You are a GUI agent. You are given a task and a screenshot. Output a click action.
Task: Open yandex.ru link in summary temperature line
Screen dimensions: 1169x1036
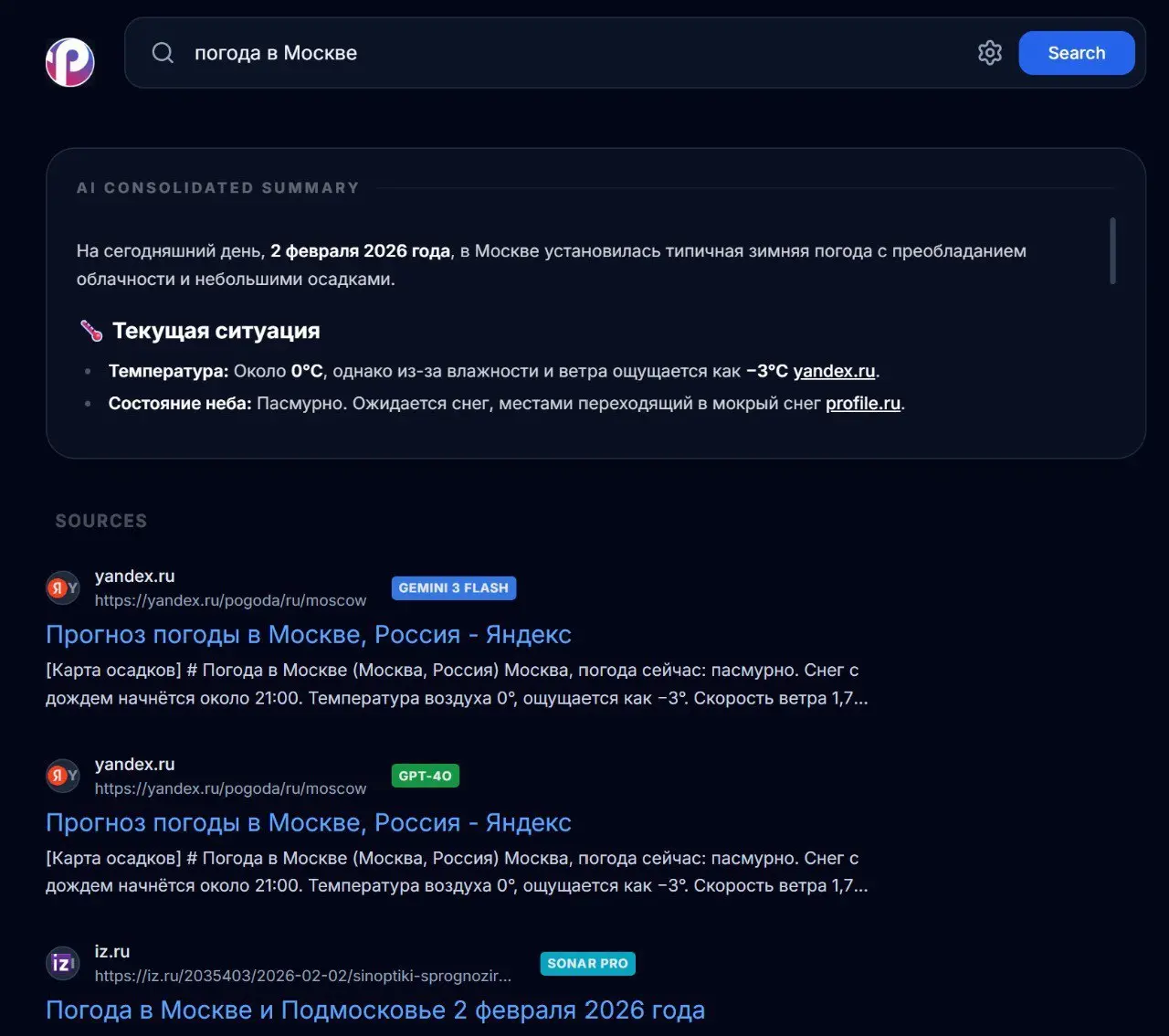point(834,371)
